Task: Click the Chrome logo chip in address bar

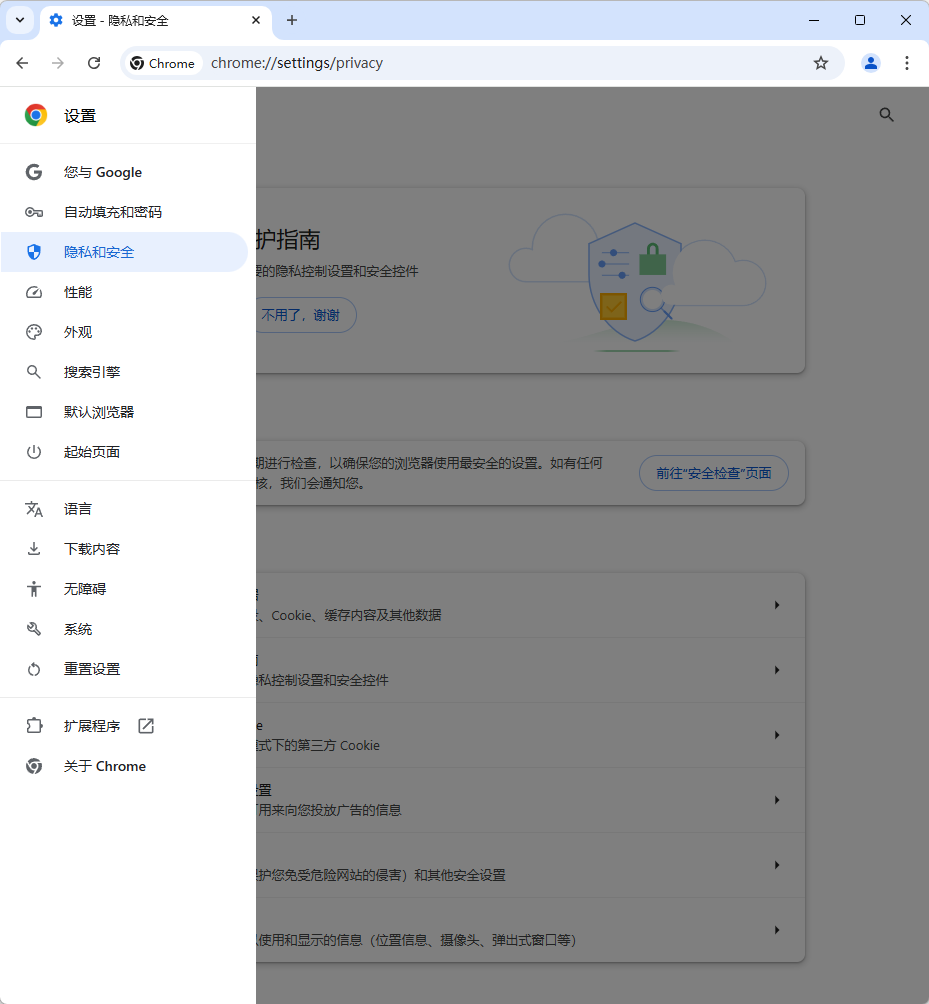Action: 162,62
